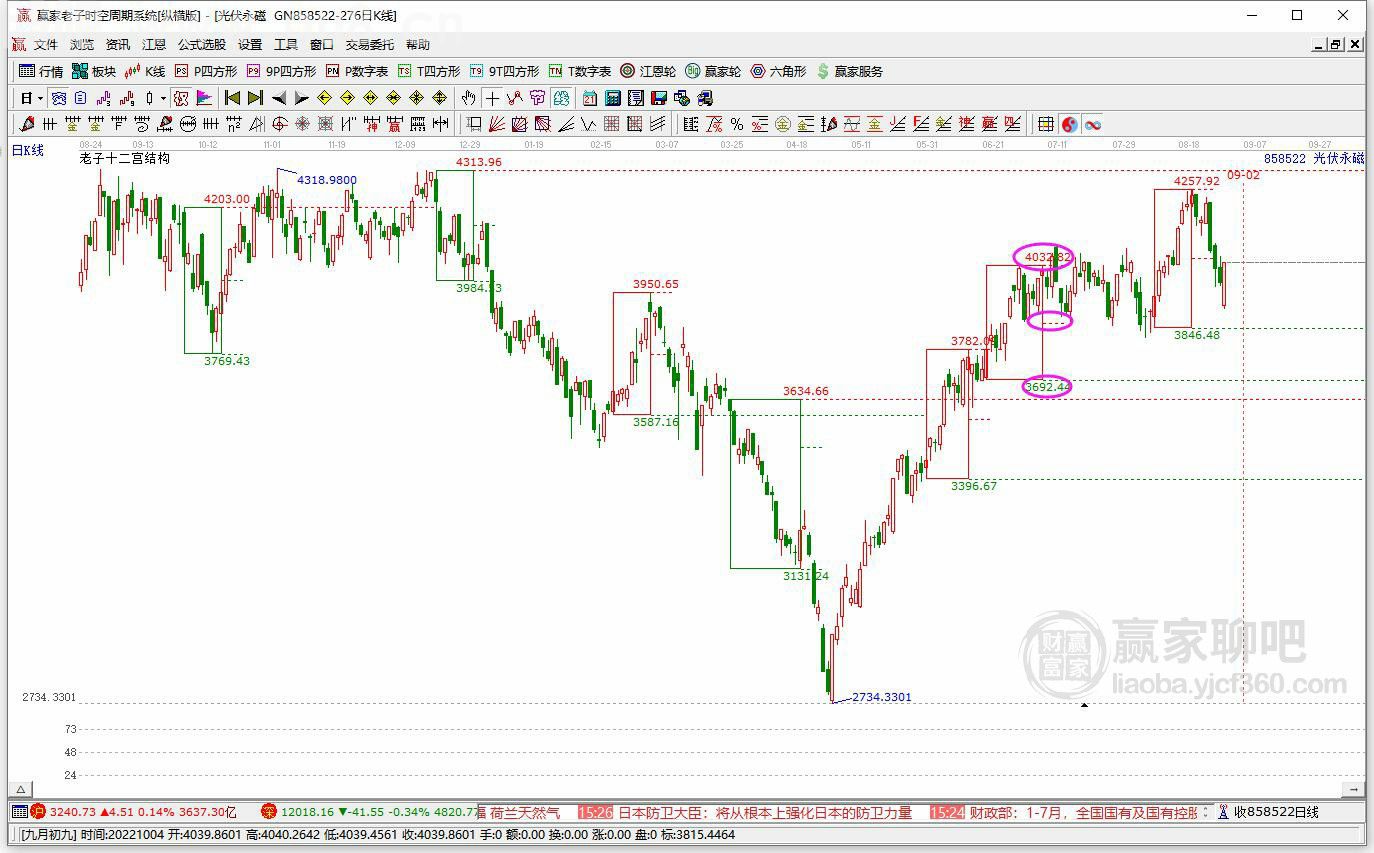Open the 9P四方形 tool
This screenshot has width=1374, height=853.
coord(281,71)
